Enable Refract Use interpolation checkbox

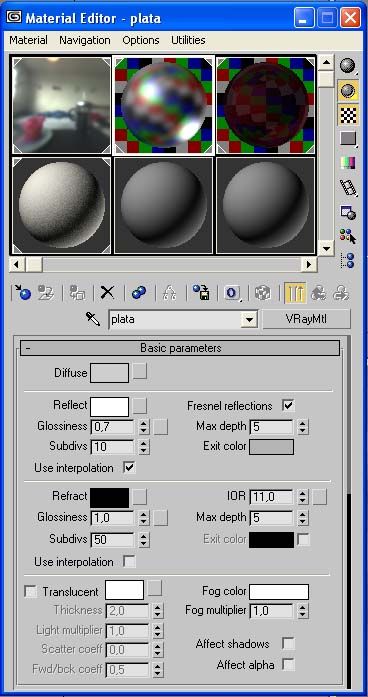click(129, 562)
